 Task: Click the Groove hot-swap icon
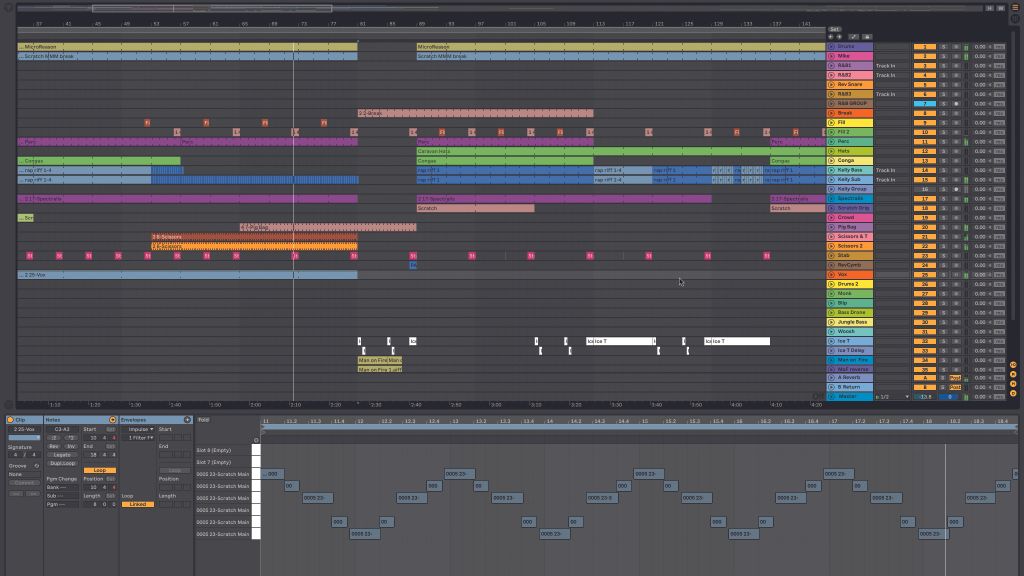(37, 466)
